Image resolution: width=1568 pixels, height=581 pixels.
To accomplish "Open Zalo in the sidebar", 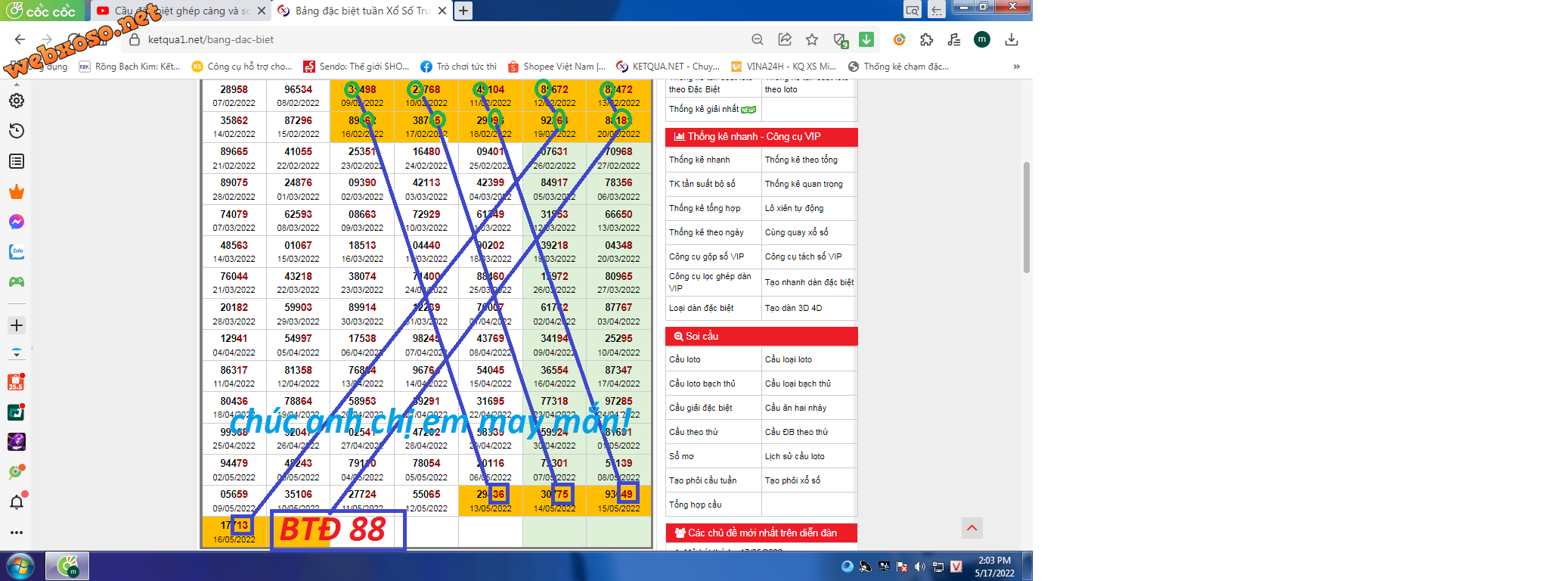I will (16, 252).
